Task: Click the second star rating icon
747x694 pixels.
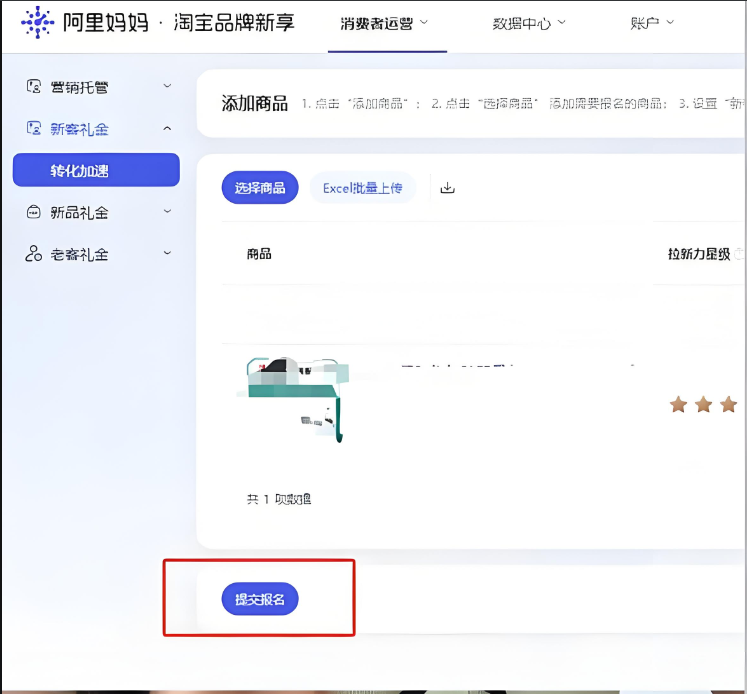Action: pyautogui.click(x=704, y=405)
